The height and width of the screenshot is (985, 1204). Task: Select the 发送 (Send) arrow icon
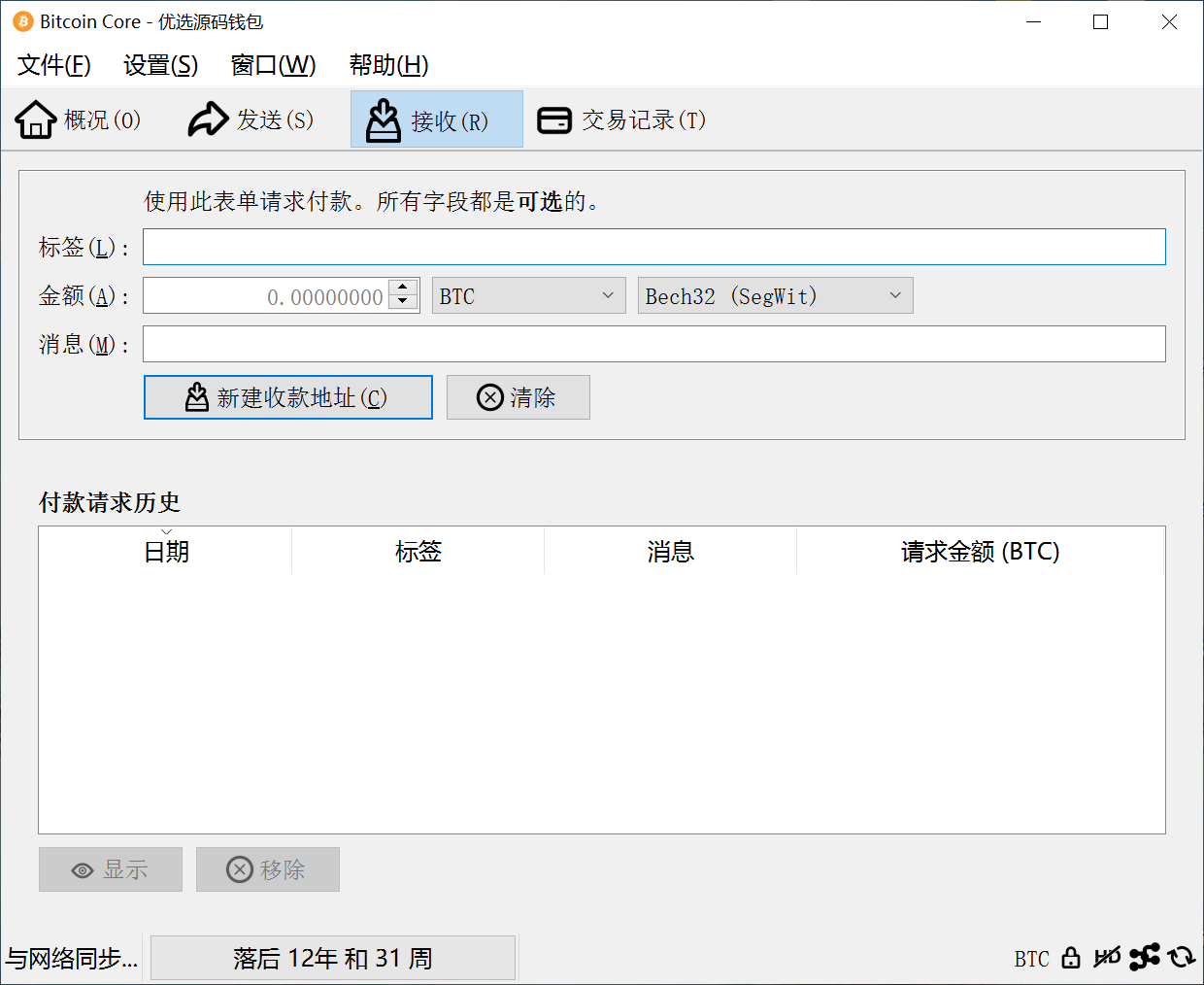(x=207, y=119)
